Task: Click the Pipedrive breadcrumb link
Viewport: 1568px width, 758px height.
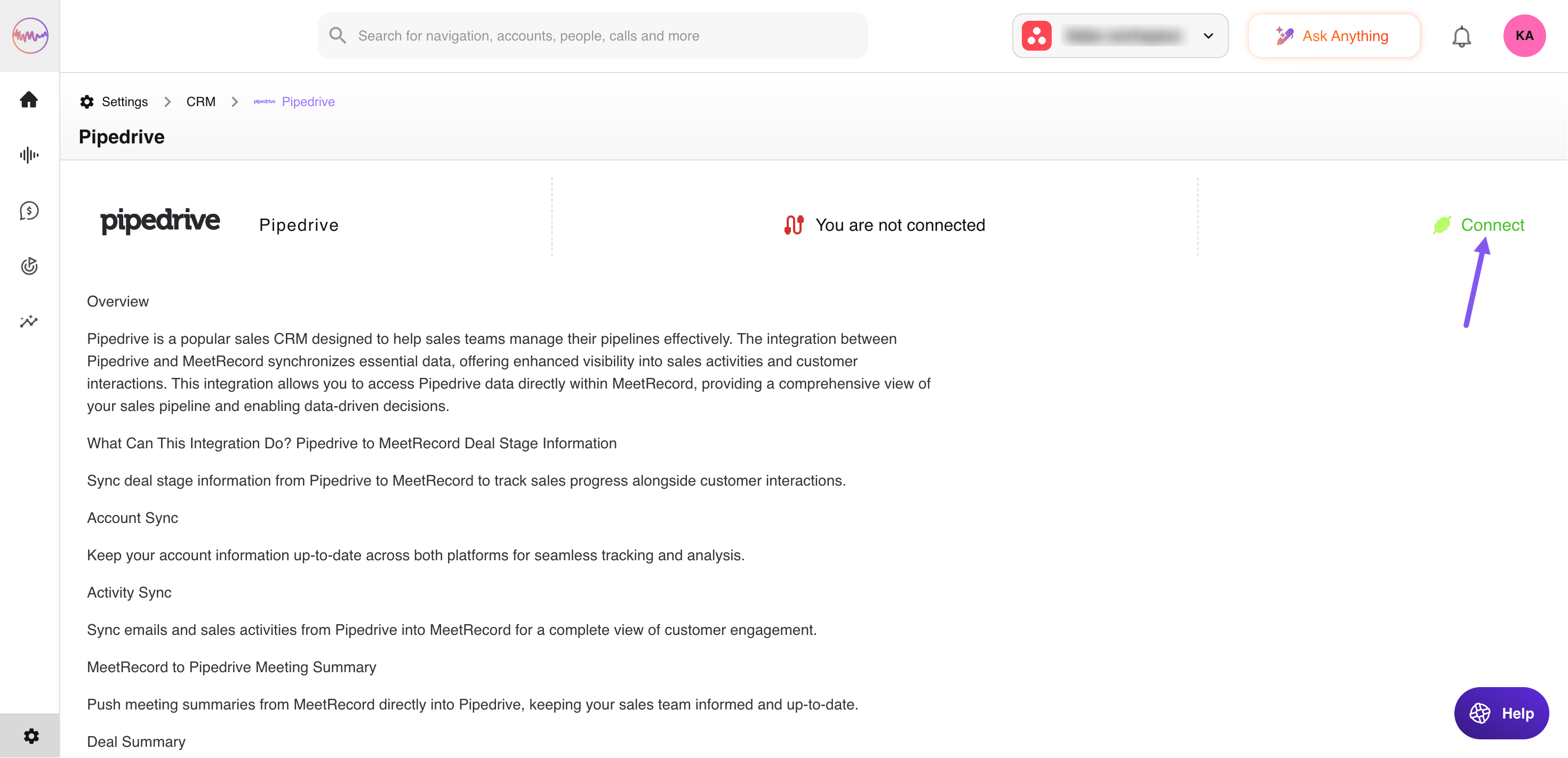Action: click(307, 102)
